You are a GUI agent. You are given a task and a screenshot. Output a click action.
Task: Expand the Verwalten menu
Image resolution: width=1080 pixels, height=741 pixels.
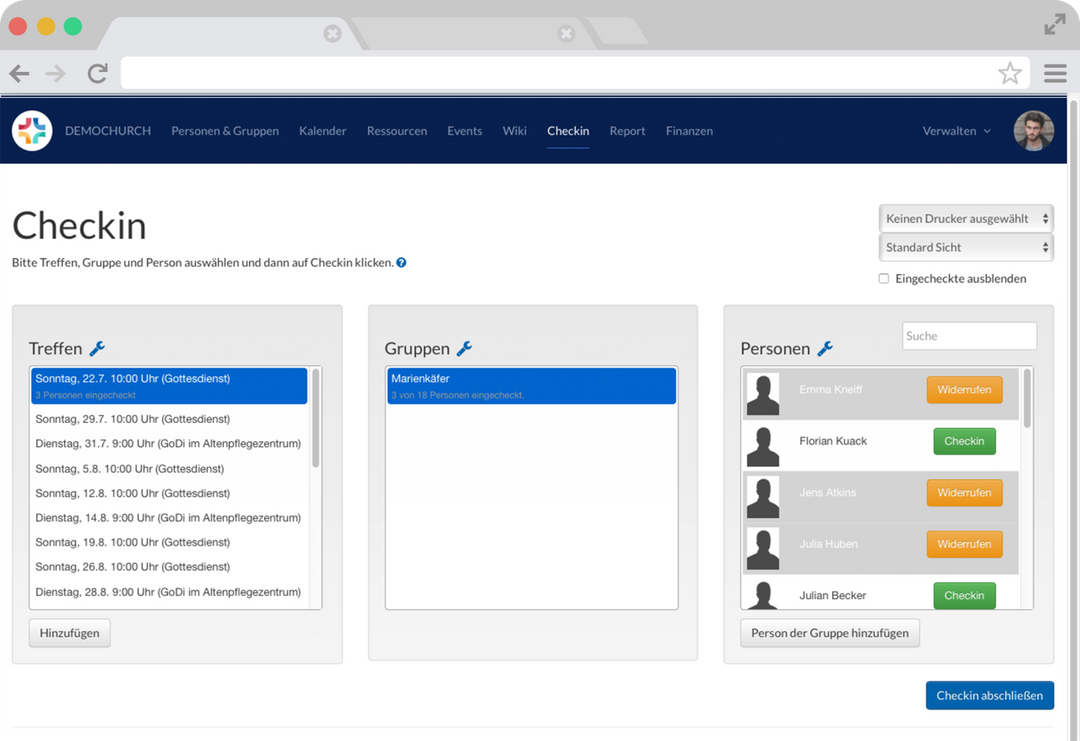[956, 131]
